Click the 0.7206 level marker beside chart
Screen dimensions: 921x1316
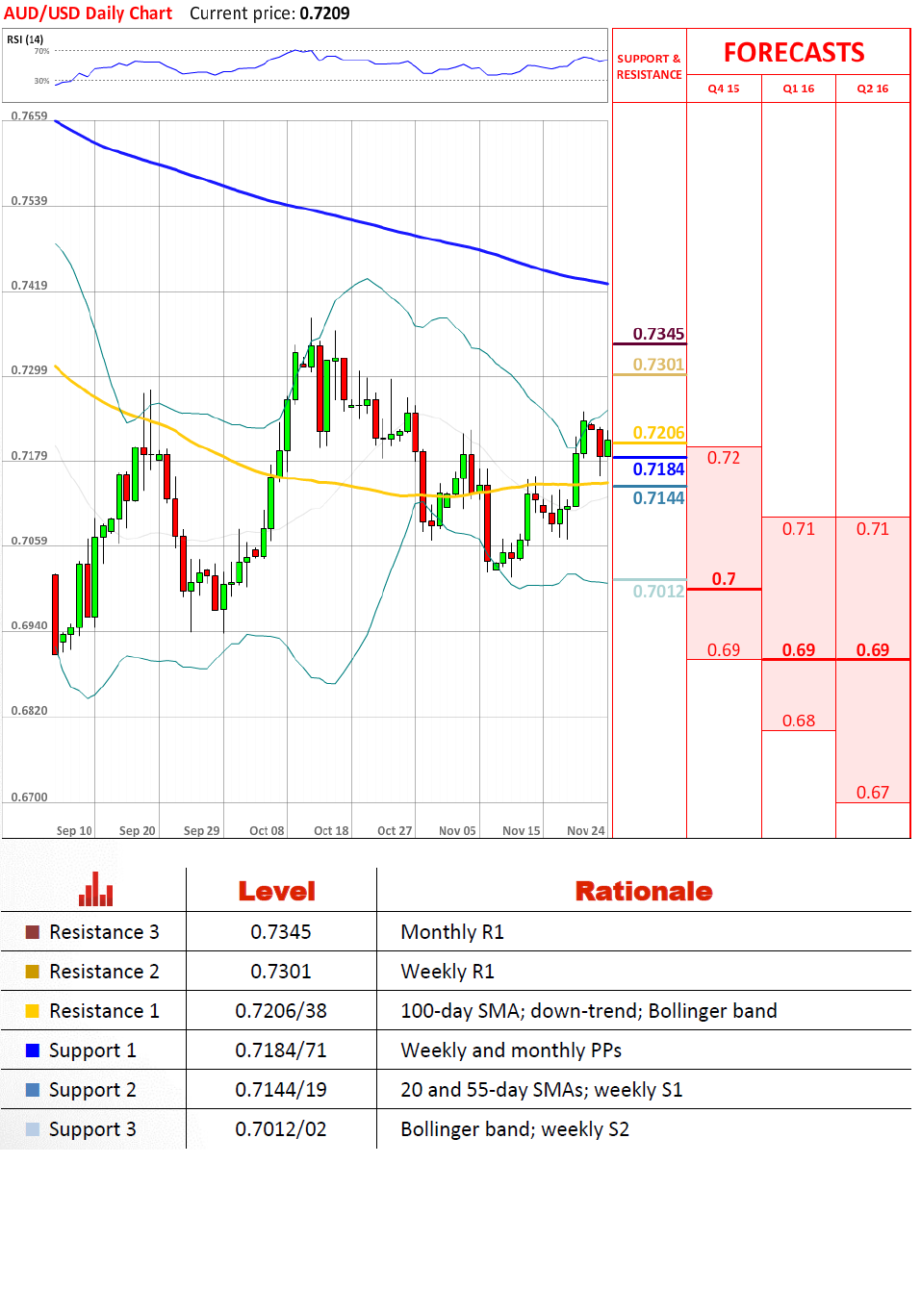[658, 433]
